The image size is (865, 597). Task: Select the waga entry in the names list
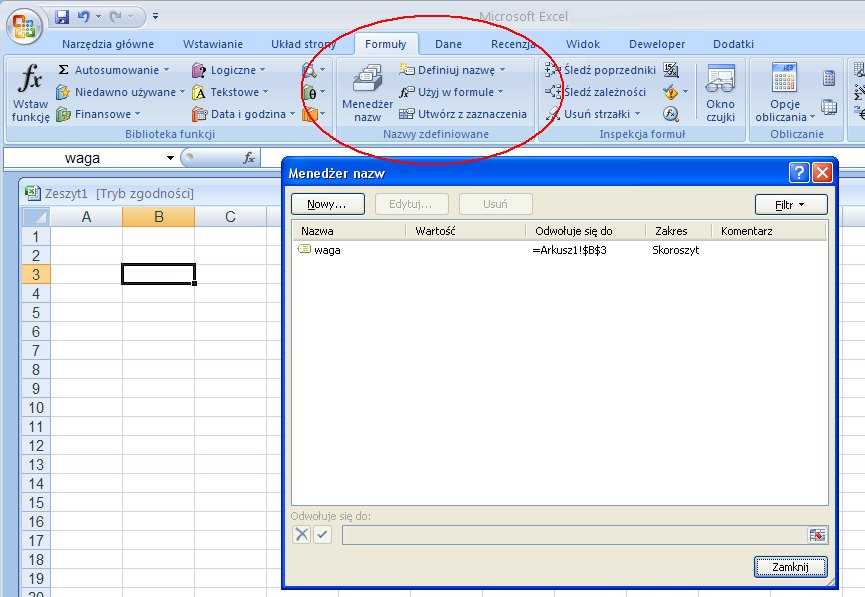(x=327, y=250)
